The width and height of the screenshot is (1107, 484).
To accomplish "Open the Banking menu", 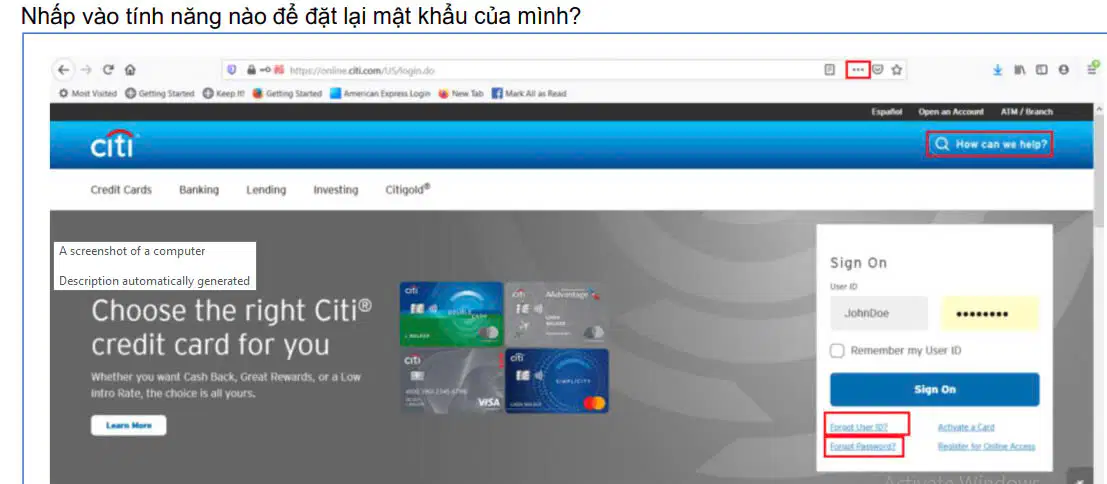I will [199, 190].
